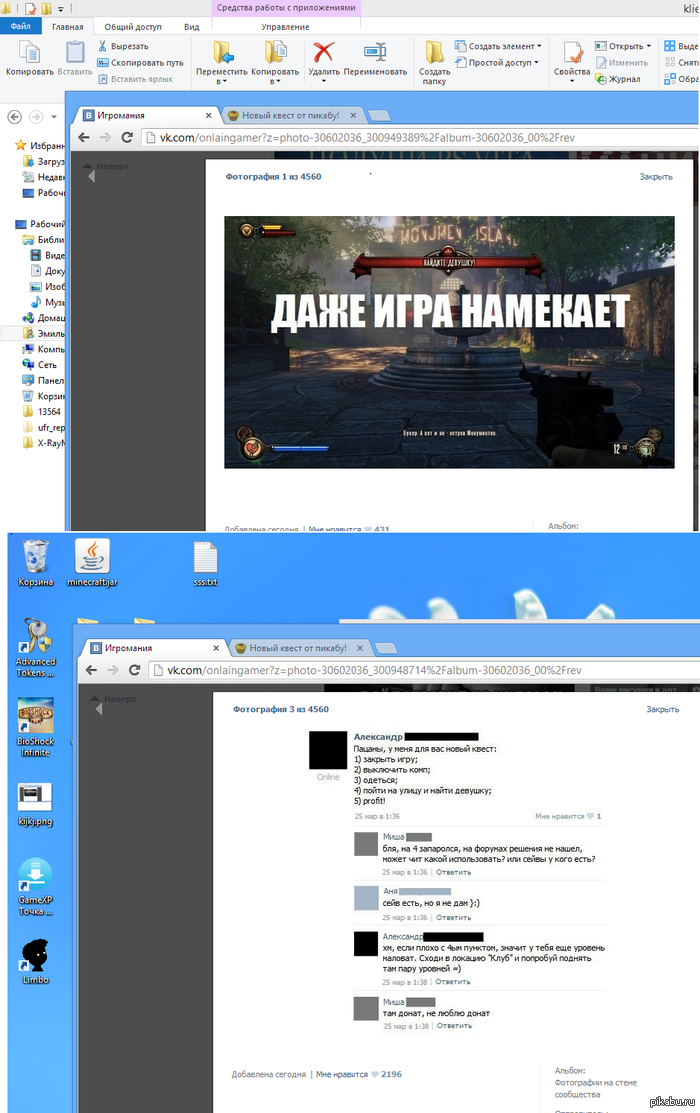700x1113 pixels.
Task: Switch to Главная ribbon tab
Action: pyautogui.click(x=67, y=27)
